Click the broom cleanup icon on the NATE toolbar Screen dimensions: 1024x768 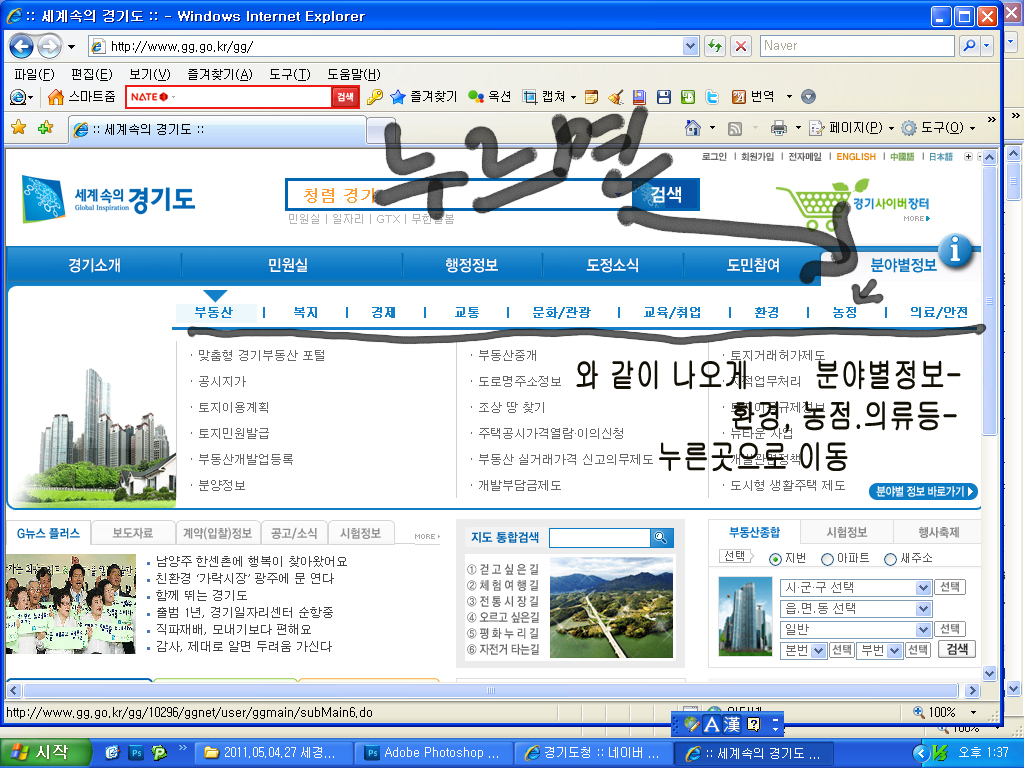(615, 97)
